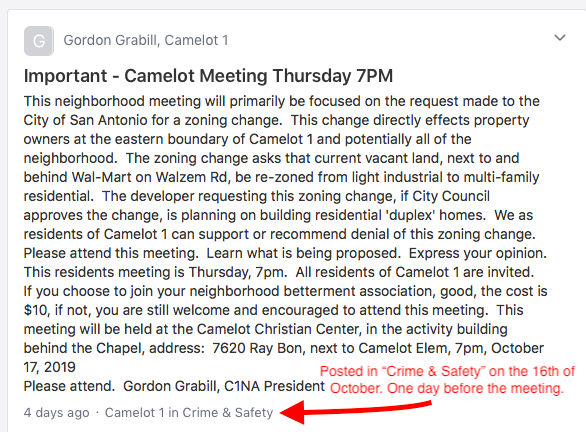This screenshot has height=432, width=586.
Task: Click the City of San Antonio text
Action: click(86, 120)
